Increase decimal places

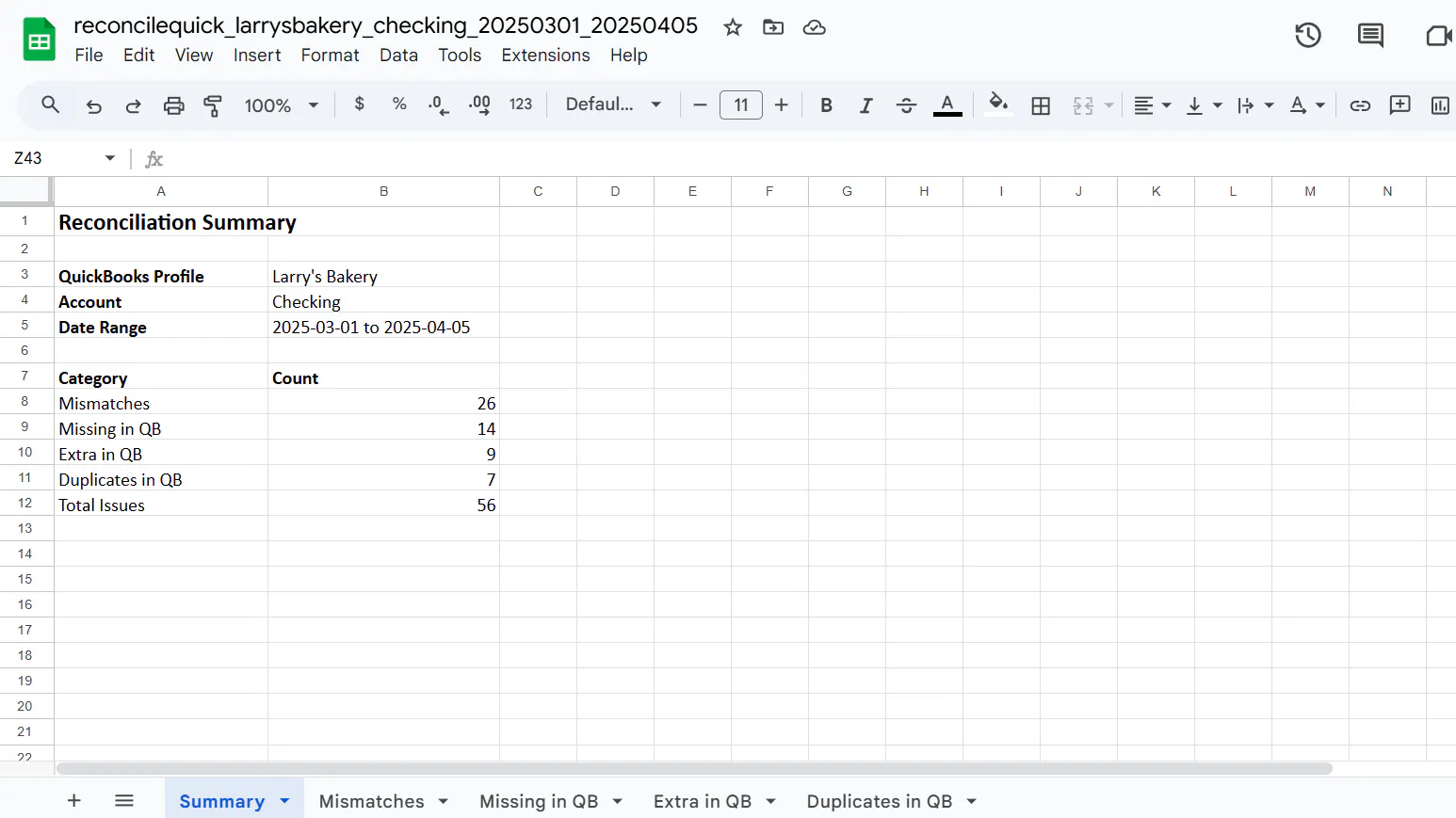click(x=479, y=104)
